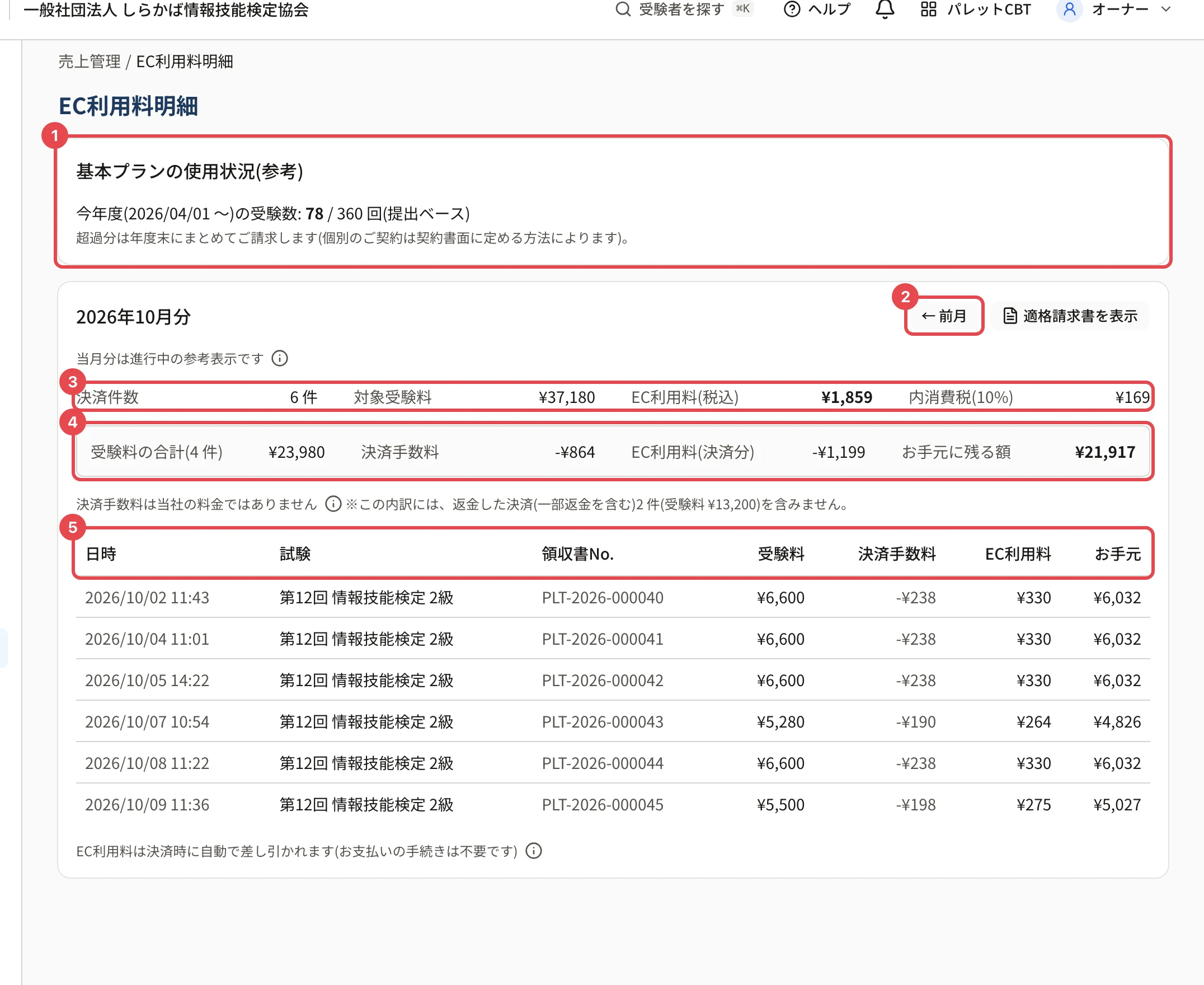Click the organization name しらかば情報技能検定協会
Image resolution: width=1204 pixels, height=985 pixels.
point(166,9)
